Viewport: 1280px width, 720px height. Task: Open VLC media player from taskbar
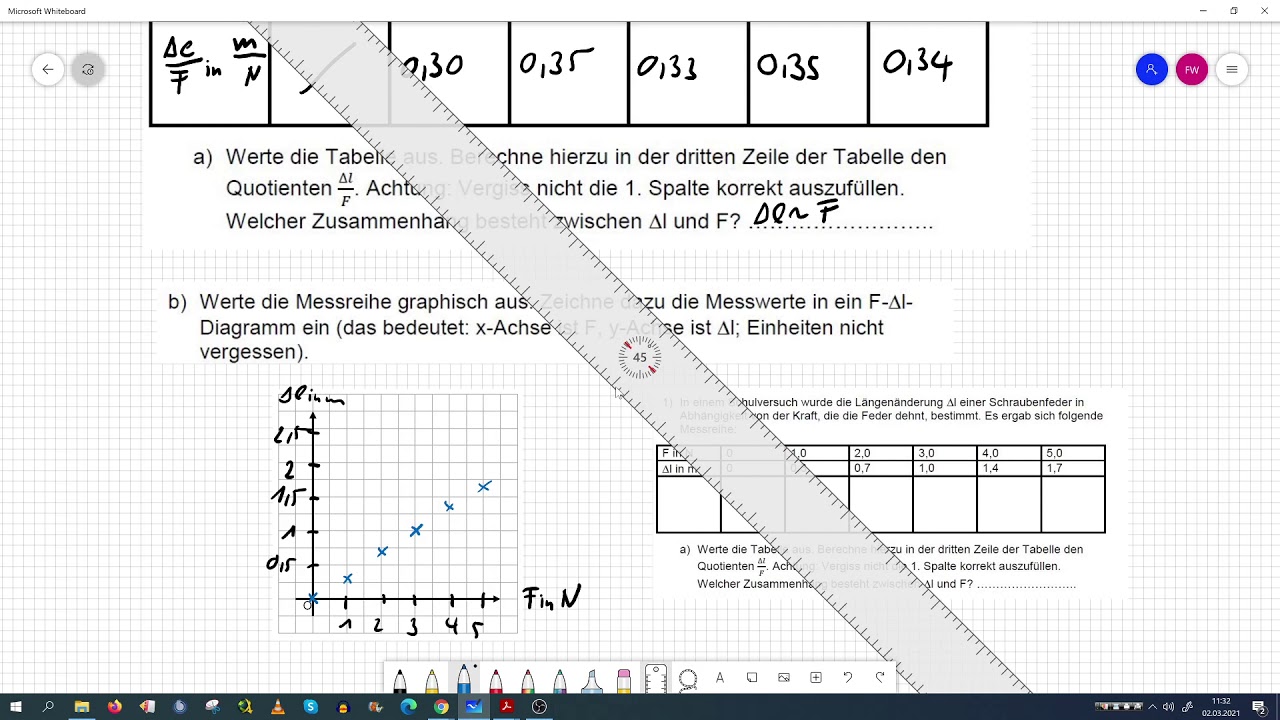278,707
